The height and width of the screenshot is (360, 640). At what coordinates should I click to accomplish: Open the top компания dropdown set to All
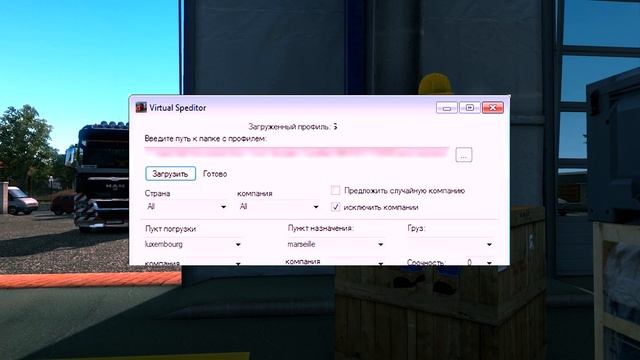(x=279, y=207)
